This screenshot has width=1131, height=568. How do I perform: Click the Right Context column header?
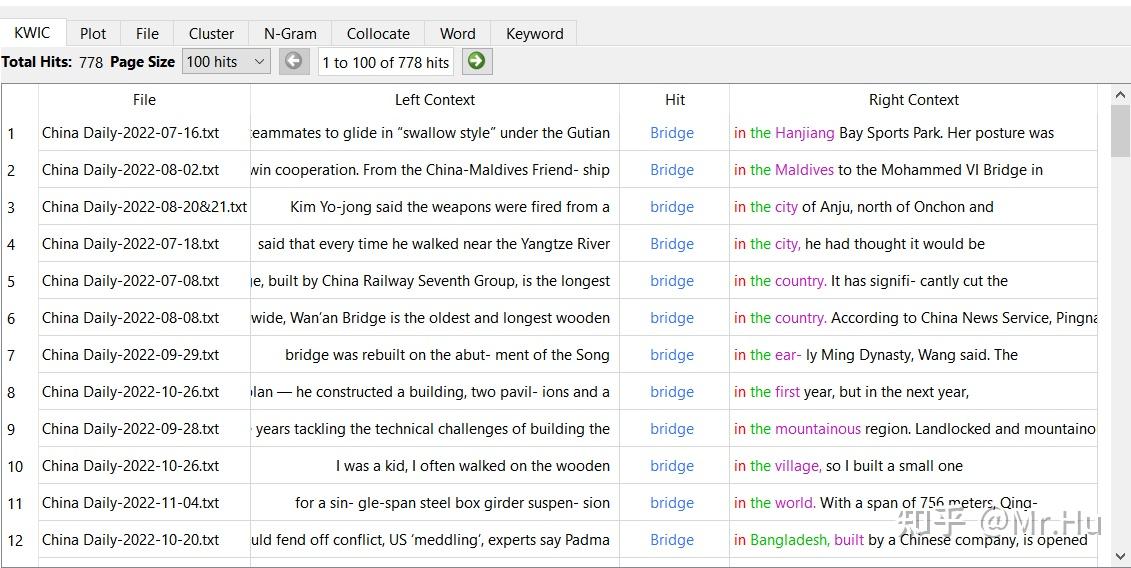coord(913,100)
